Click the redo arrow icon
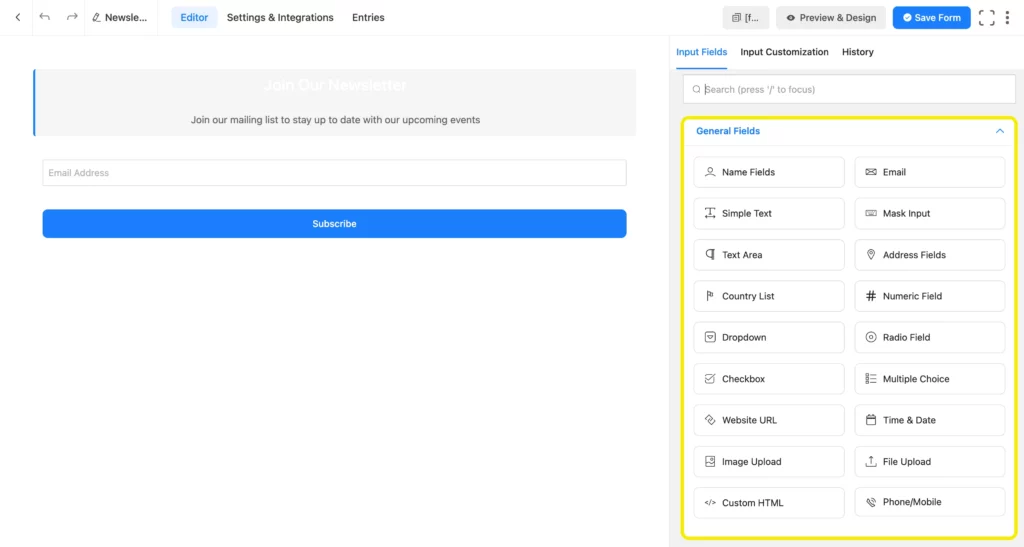This screenshot has height=547, width=1024. (72, 17)
